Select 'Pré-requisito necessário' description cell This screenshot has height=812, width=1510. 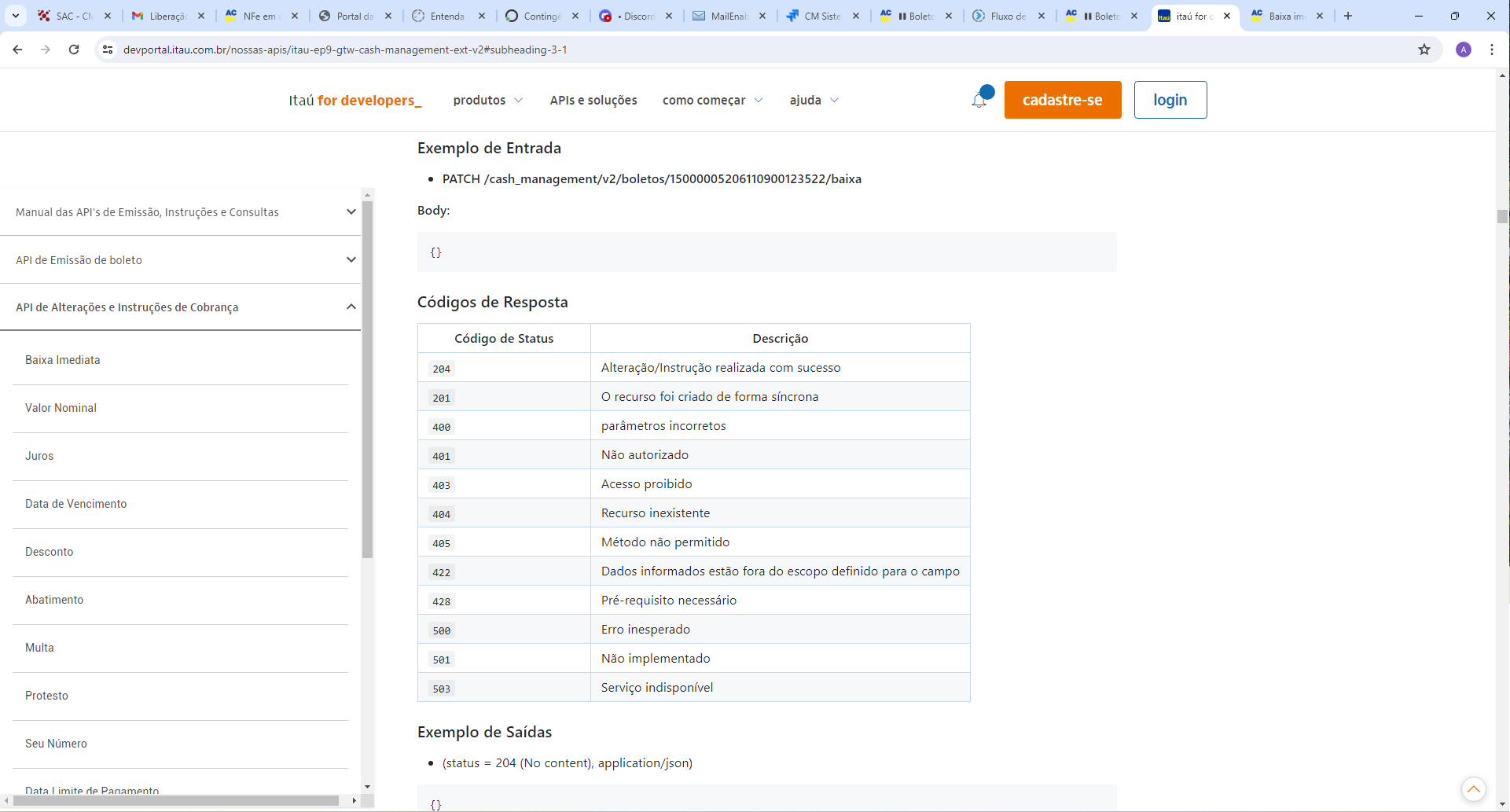pos(781,601)
